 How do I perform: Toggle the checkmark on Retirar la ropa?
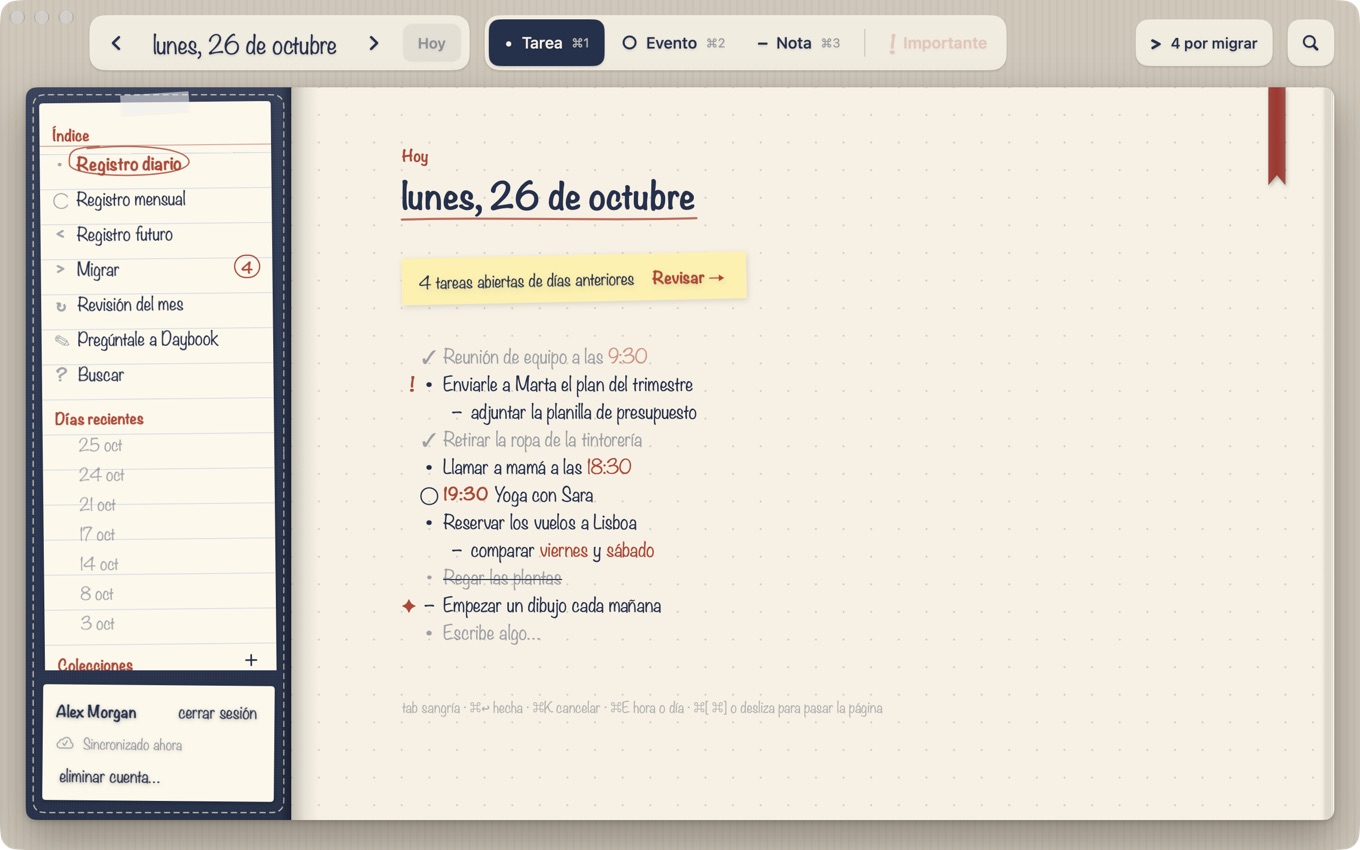[x=429, y=440]
